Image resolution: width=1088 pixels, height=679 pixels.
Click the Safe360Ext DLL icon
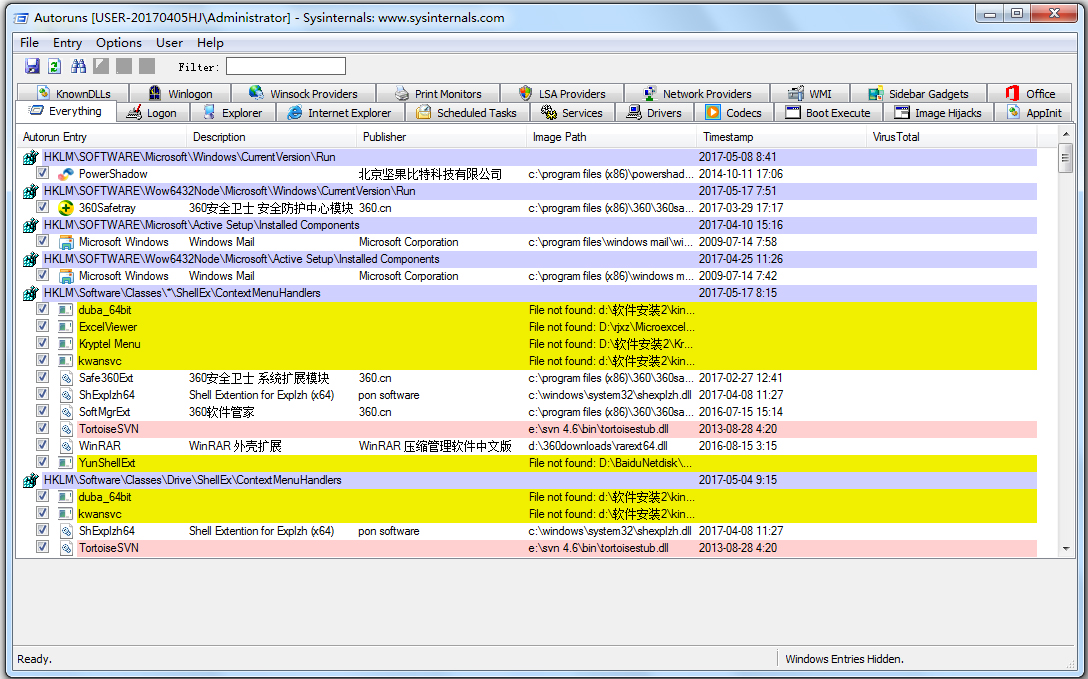click(66, 378)
